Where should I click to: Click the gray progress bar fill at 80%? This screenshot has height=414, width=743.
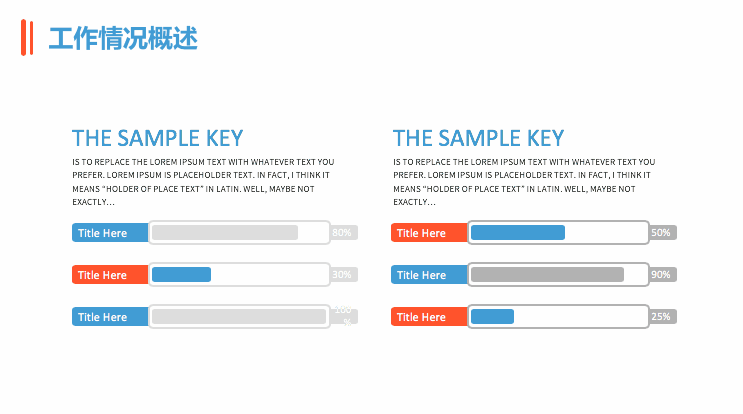pos(225,233)
